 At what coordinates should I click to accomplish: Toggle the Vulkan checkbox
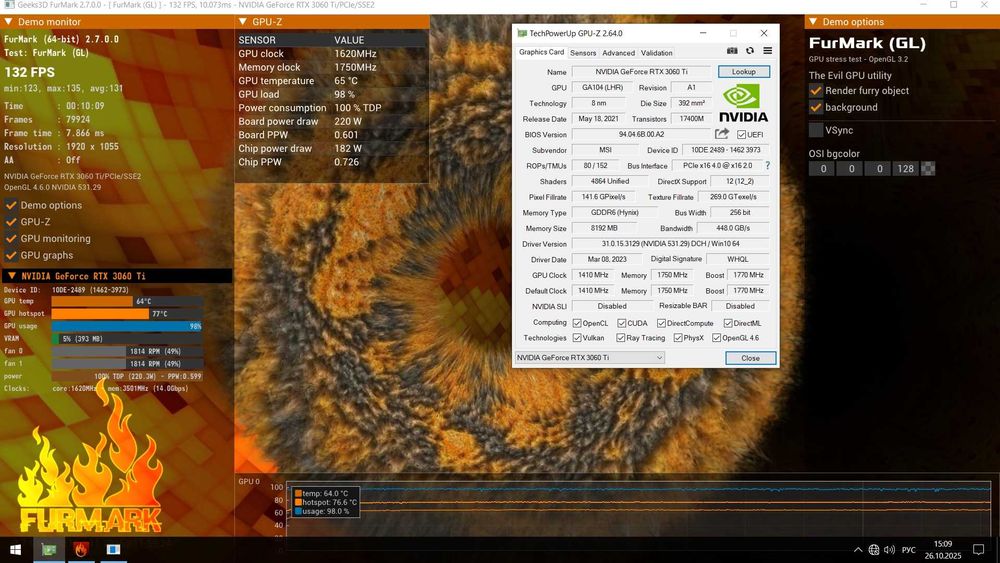[x=577, y=338]
